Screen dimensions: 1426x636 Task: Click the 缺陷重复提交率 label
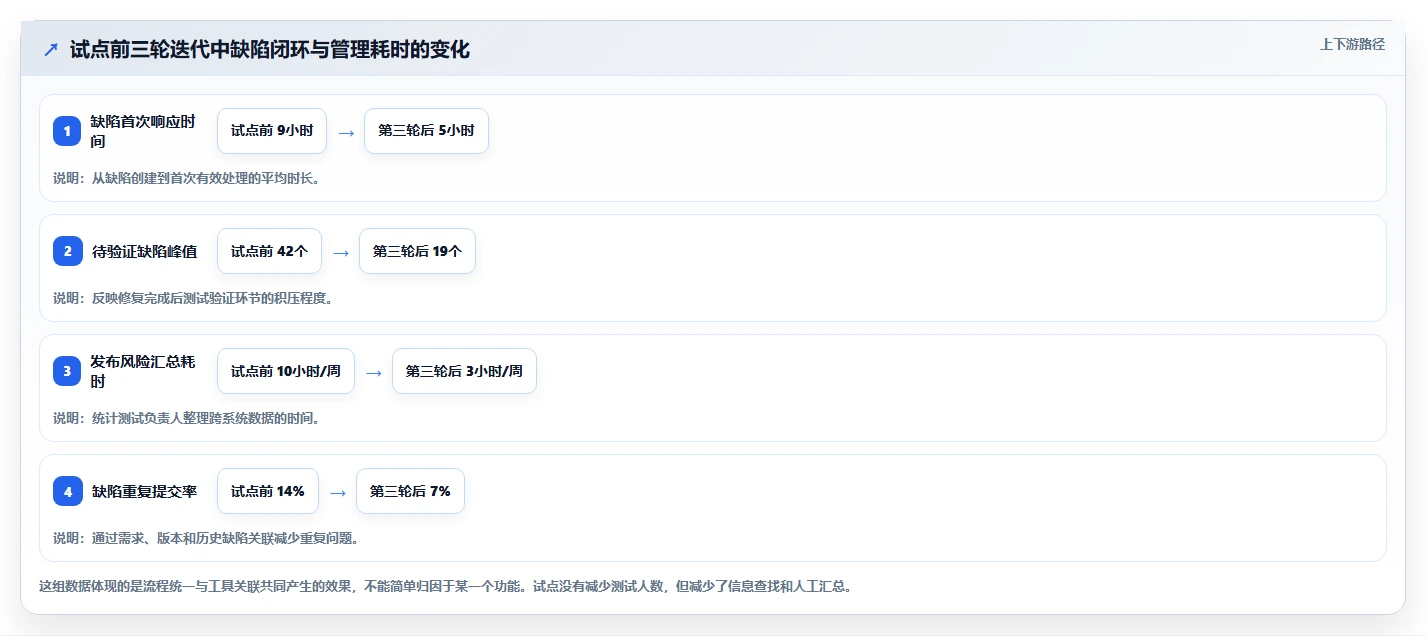pyautogui.click(x=144, y=491)
